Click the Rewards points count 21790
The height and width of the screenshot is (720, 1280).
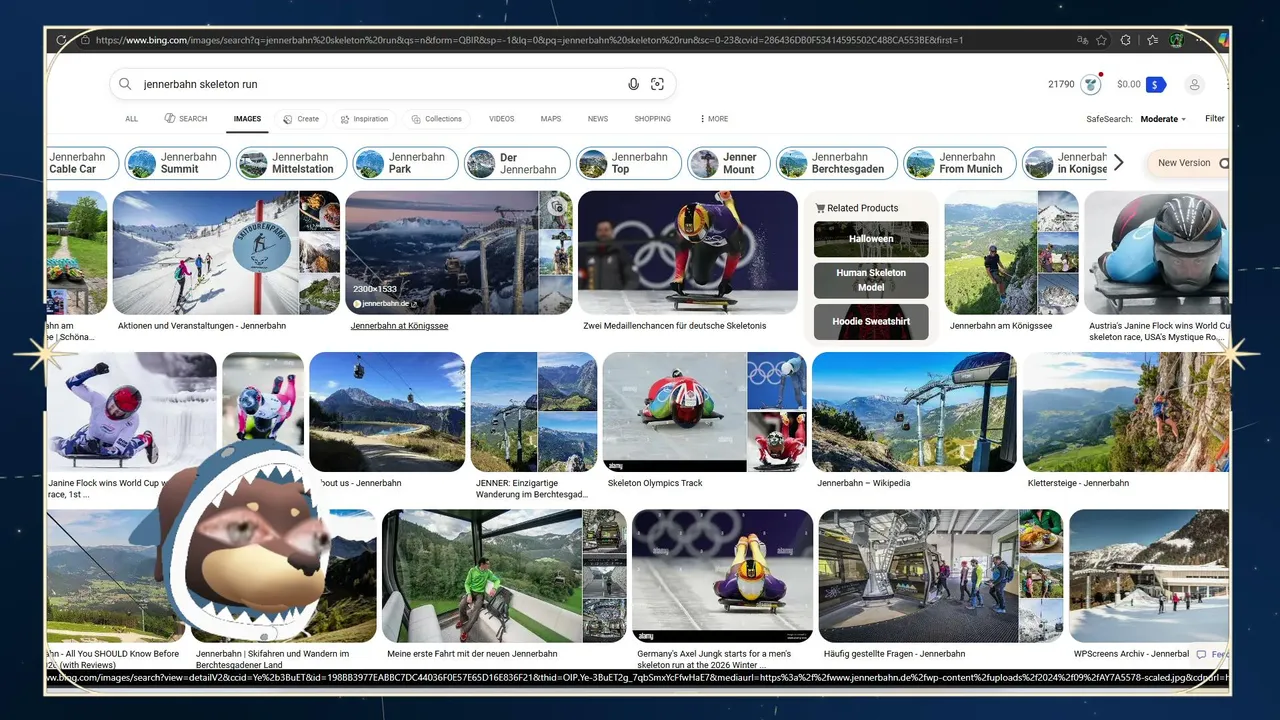point(1061,85)
